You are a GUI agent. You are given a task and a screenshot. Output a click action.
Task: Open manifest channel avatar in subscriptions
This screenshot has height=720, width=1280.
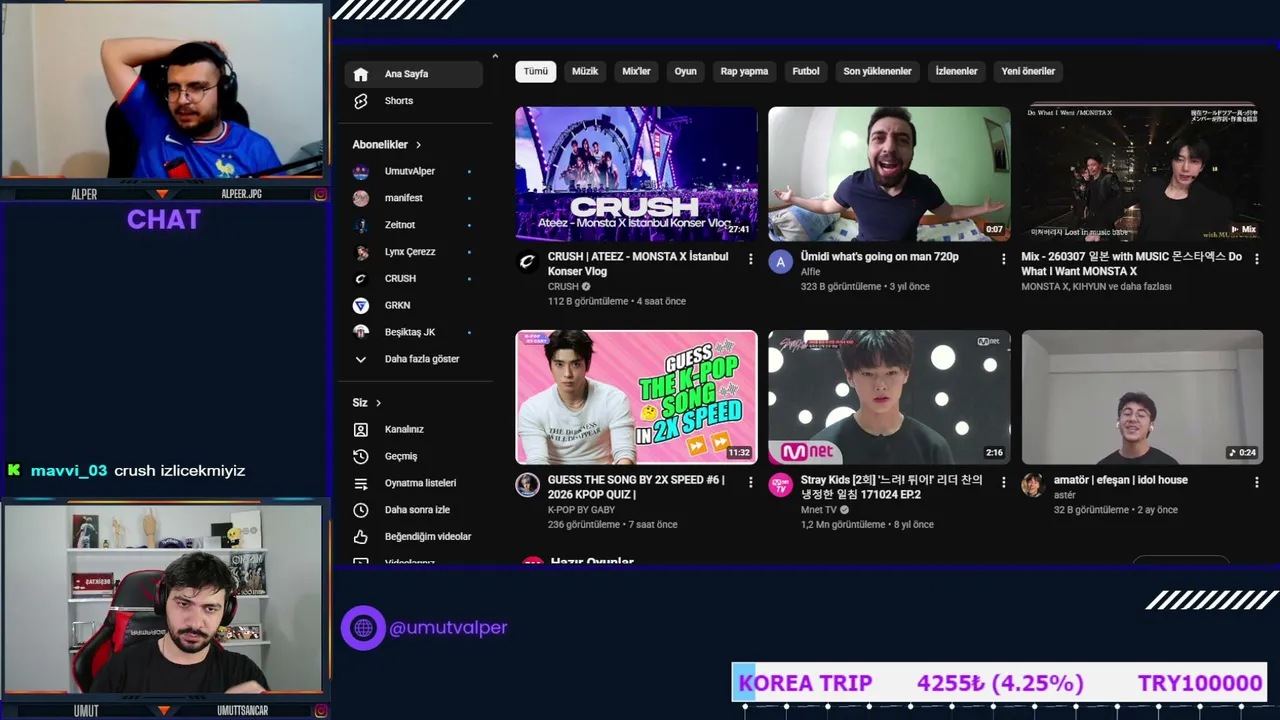pos(361,198)
